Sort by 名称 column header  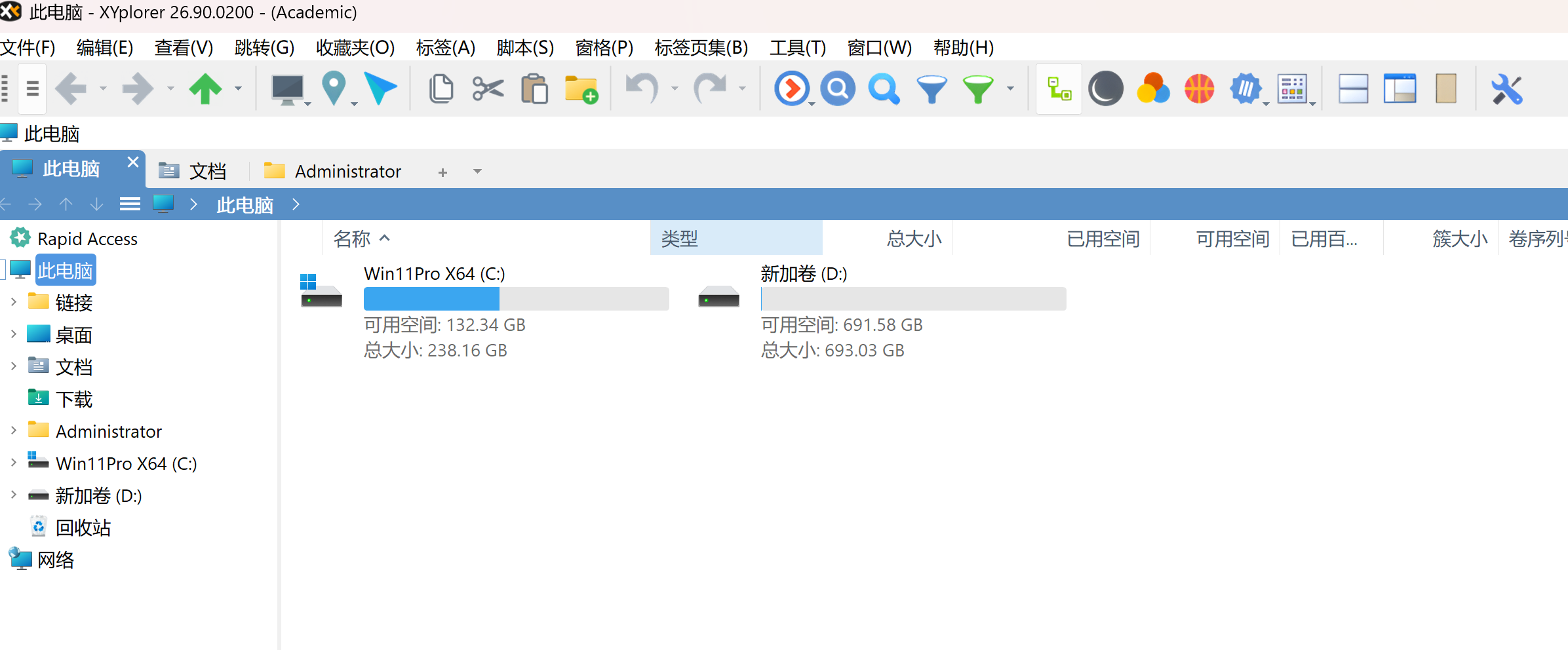coord(486,239)
